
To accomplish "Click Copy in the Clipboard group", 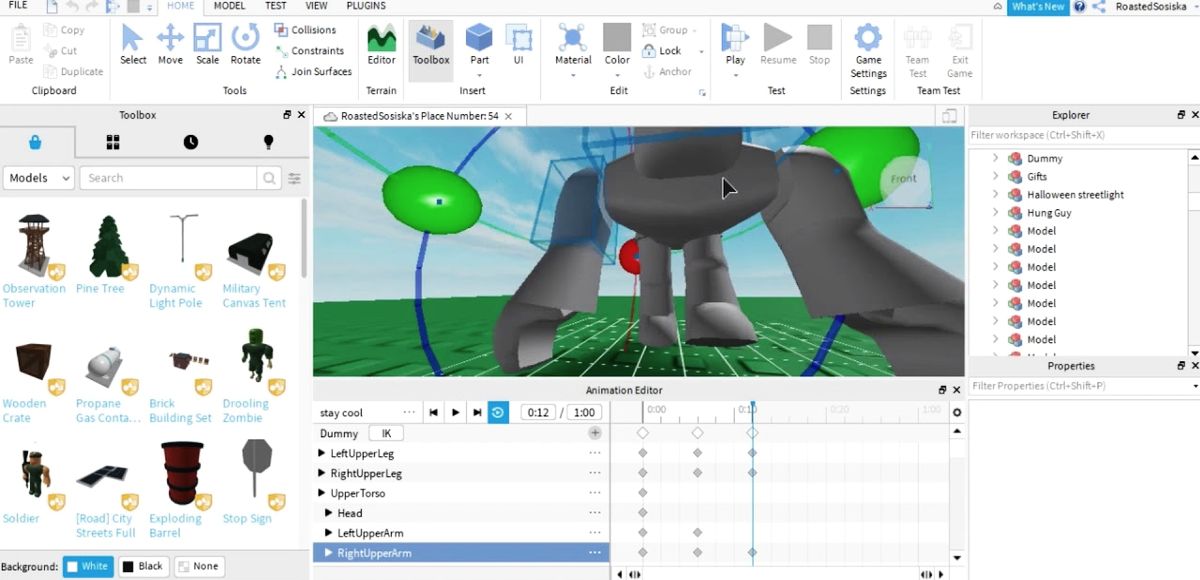I will 65,30.
